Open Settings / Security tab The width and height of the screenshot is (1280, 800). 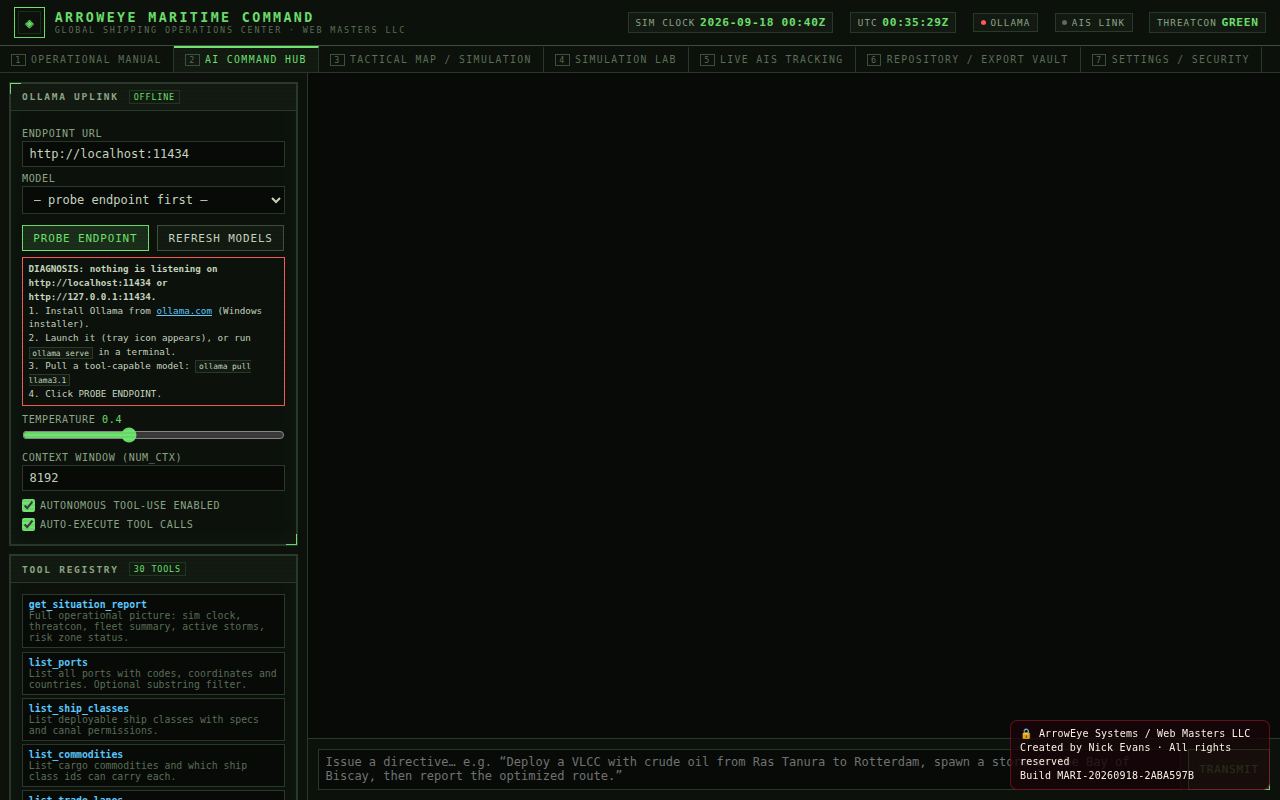(1170, 59)
